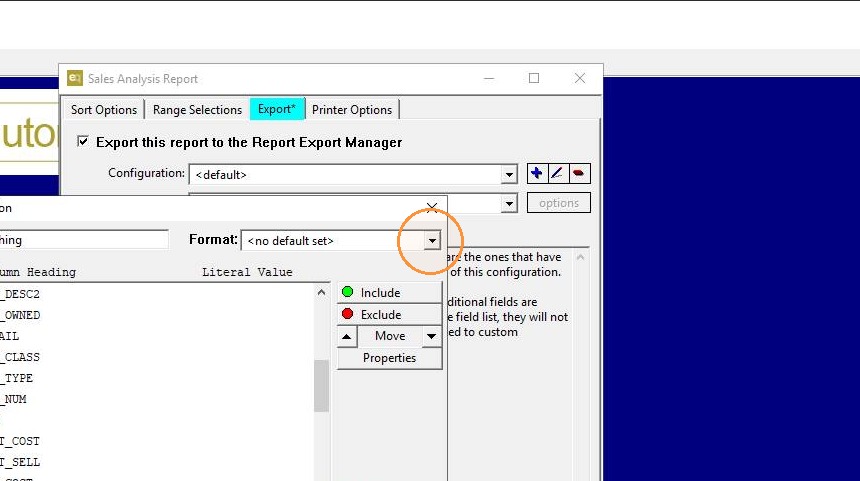The height and width of the screenshot is (481, 860).
Task: Open the Format dropdown list
Action: [432, 241]
